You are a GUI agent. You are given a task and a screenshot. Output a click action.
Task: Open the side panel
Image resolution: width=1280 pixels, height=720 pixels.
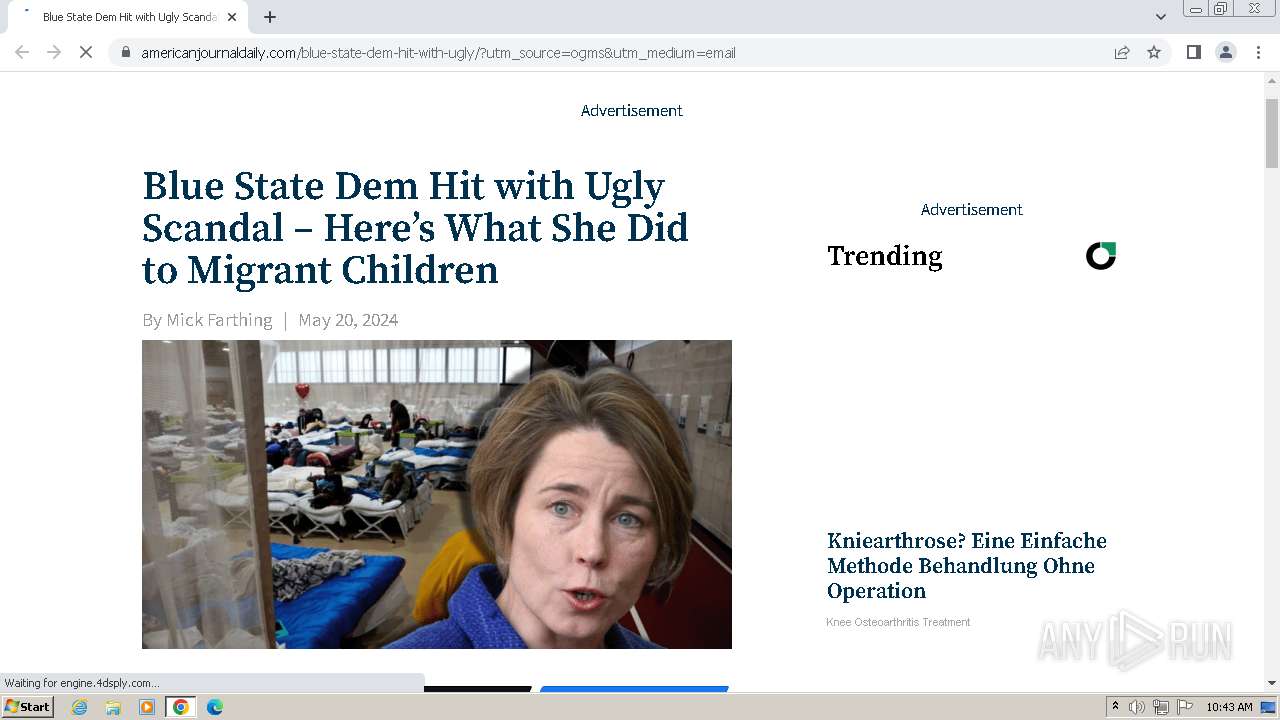coord(1193,52)
